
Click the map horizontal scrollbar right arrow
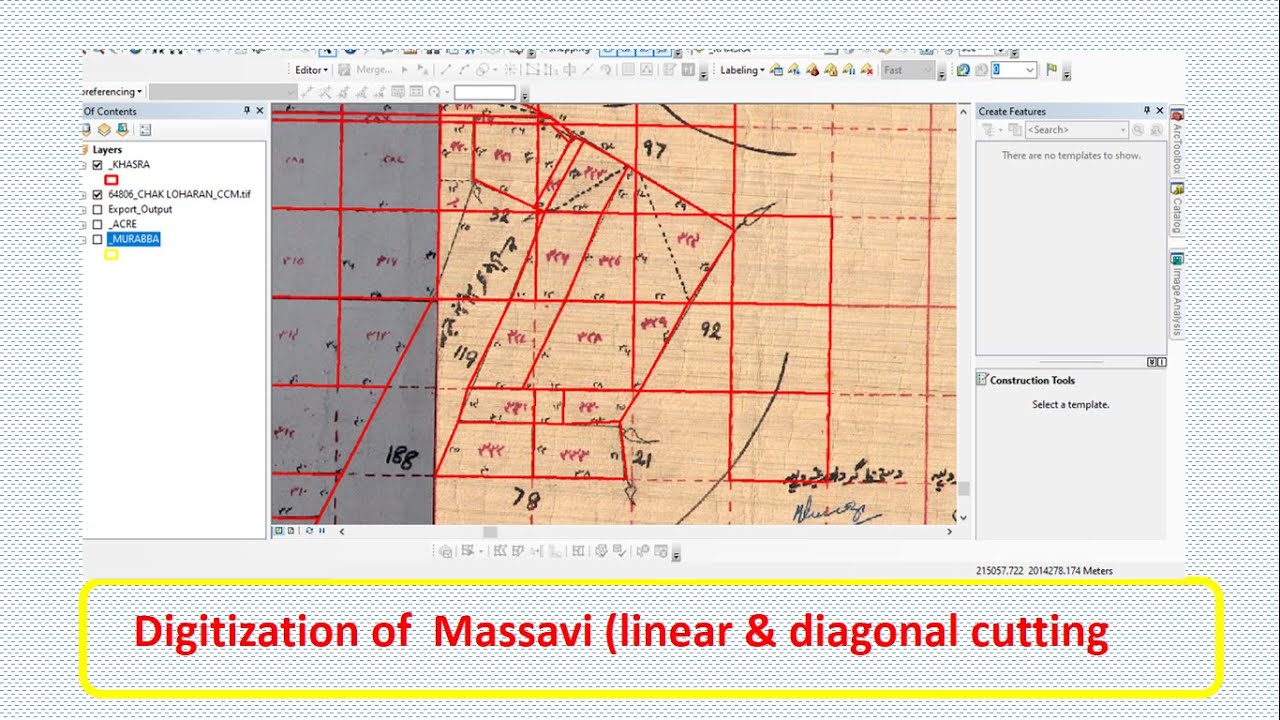[951, 532]
